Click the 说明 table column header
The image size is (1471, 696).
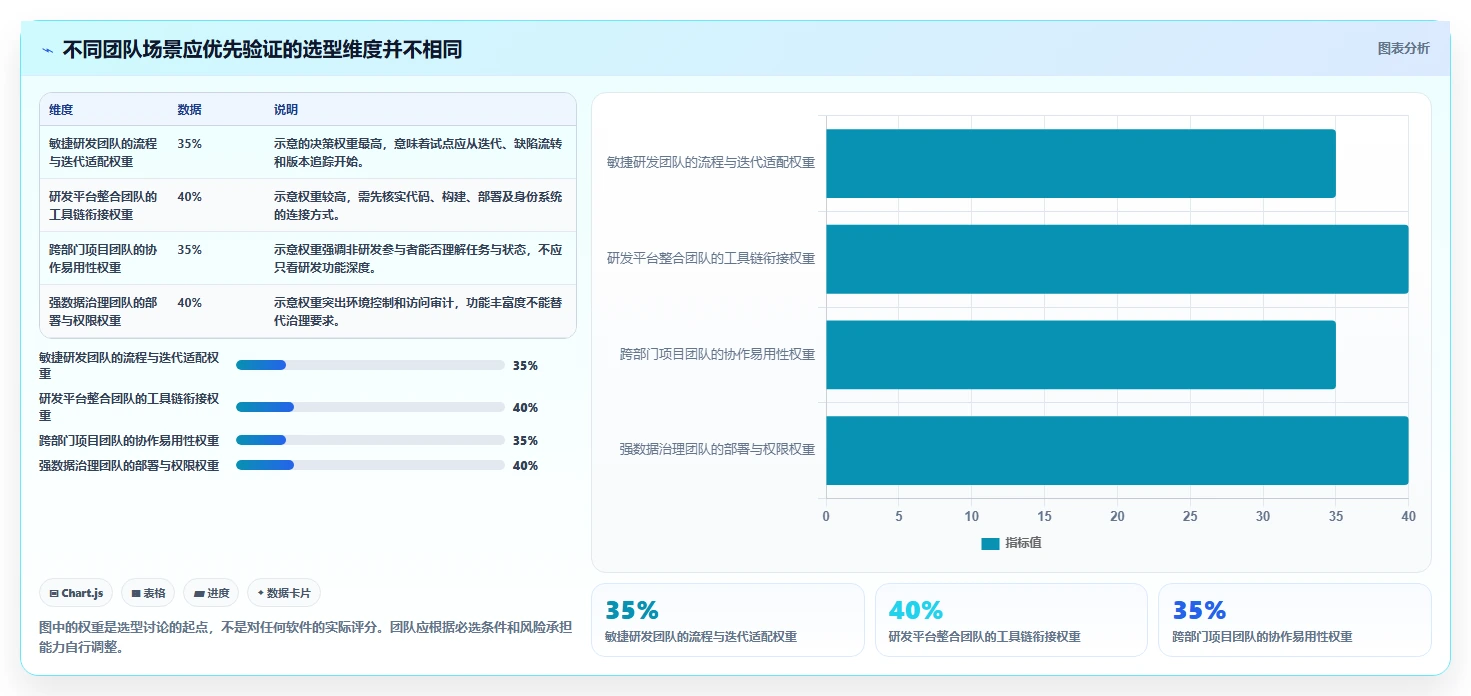(286, 110)
